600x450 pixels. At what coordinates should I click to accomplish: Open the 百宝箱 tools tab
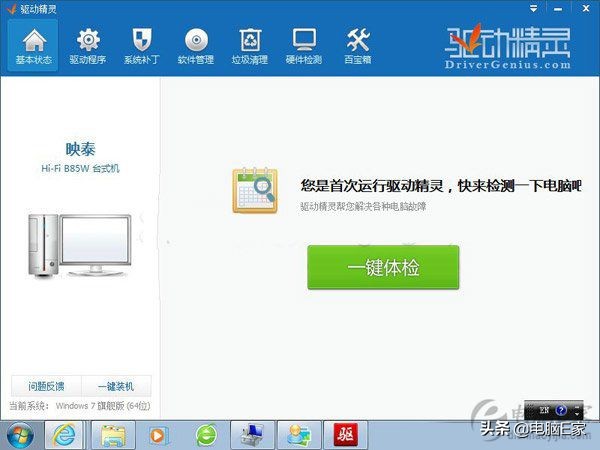(357, 46)
